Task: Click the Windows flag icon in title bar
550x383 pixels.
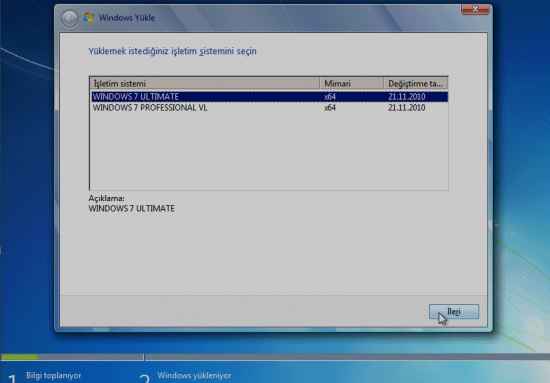Action: [x=88, y=18]
